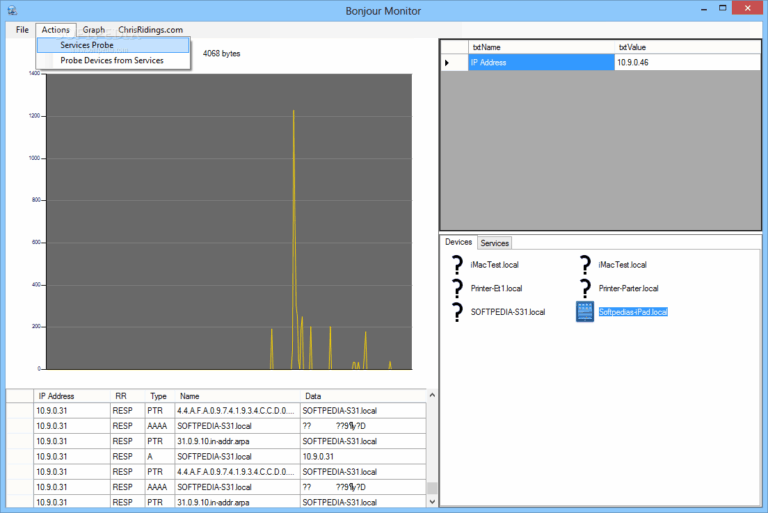
Task: Select the Softpedias-iPad.local device icon
Action: click(x=585, y=312)
